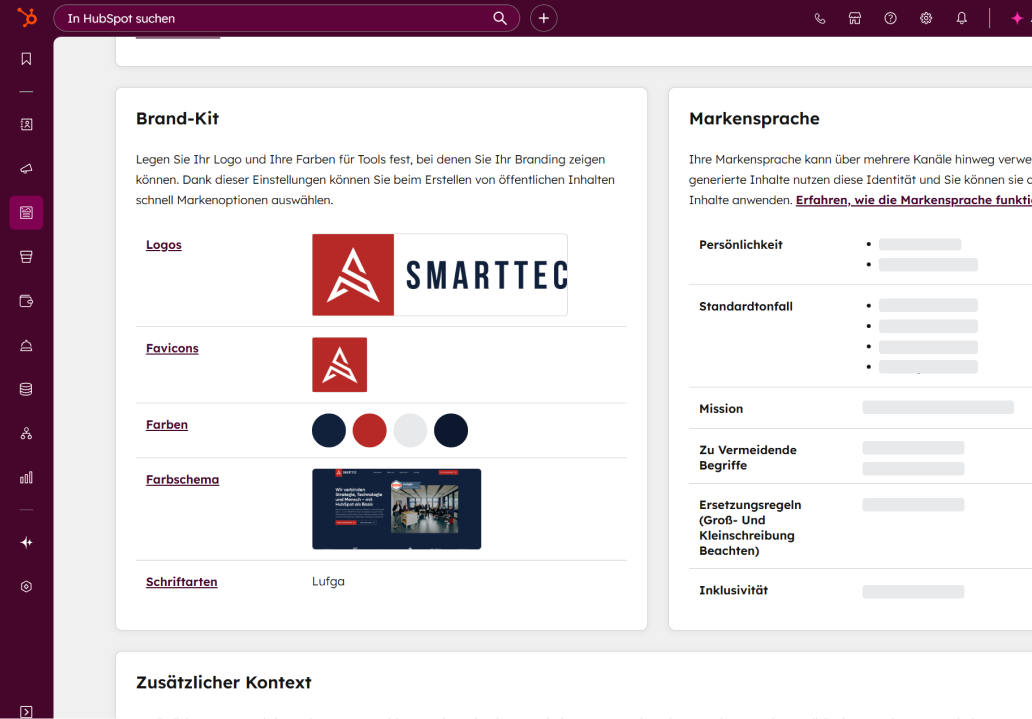
Task: Open the Favicons link
Action: (172, 349)
